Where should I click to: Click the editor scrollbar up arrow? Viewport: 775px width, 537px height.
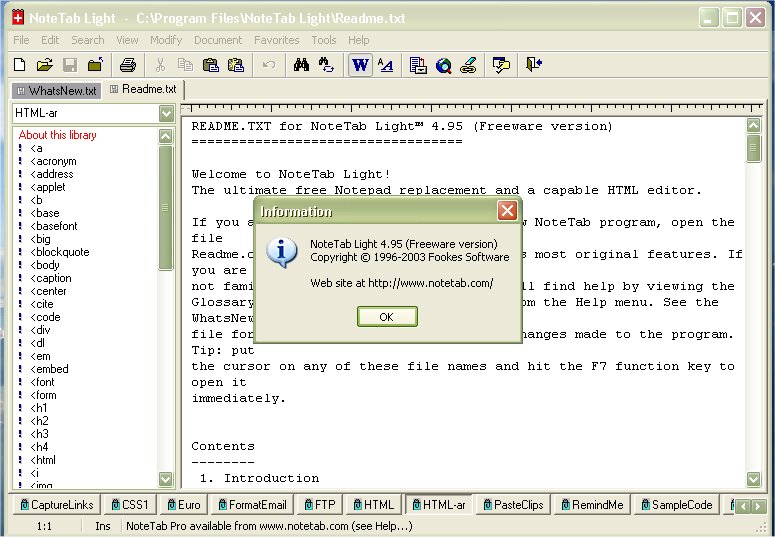pyautogui.click(x=753, y=126)
